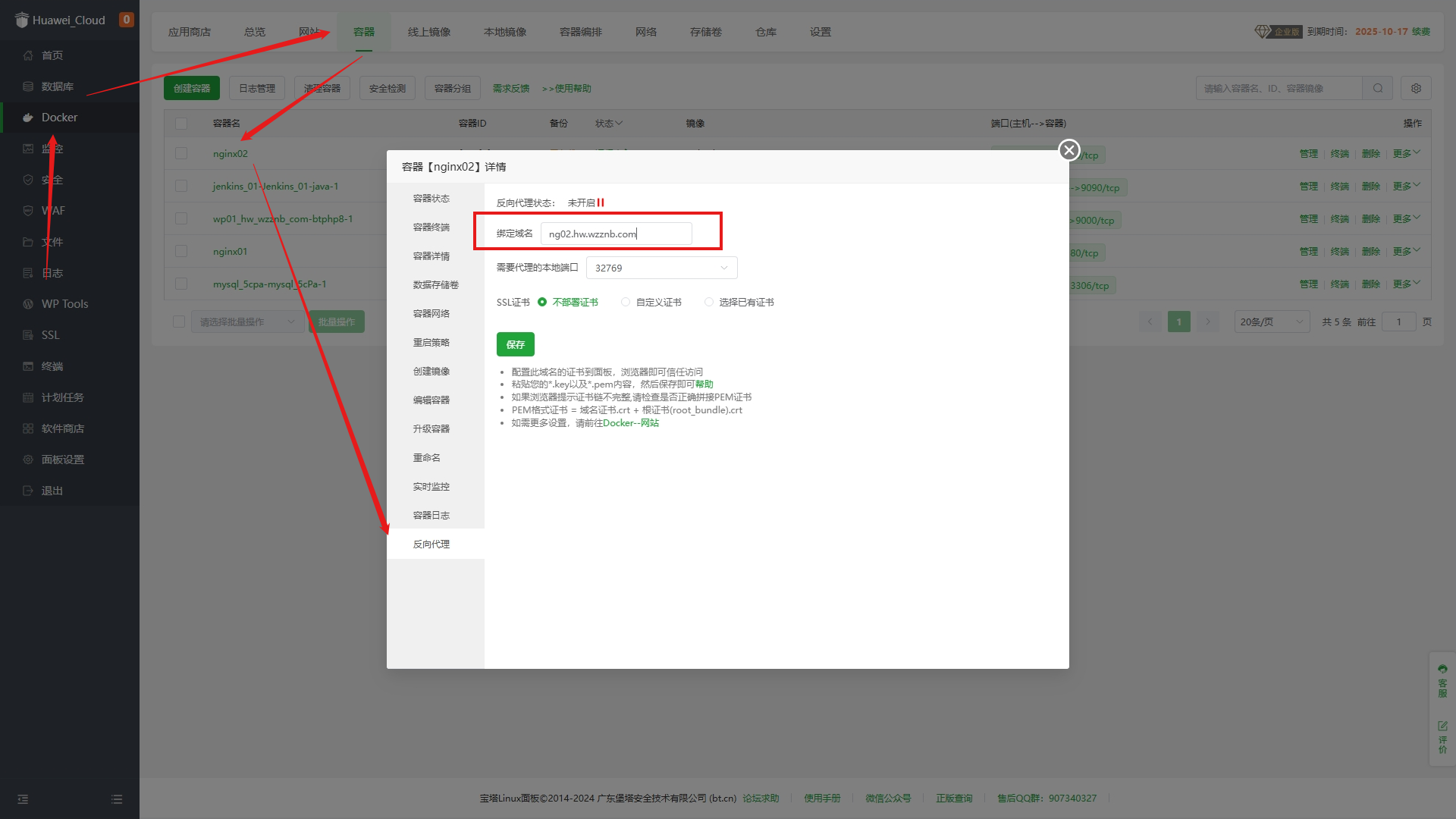Image resolution: width=1456 pixels, height=819 pixels.
Task: Tick the checkbox for jenkins_01 row
Action: (181, 186)
